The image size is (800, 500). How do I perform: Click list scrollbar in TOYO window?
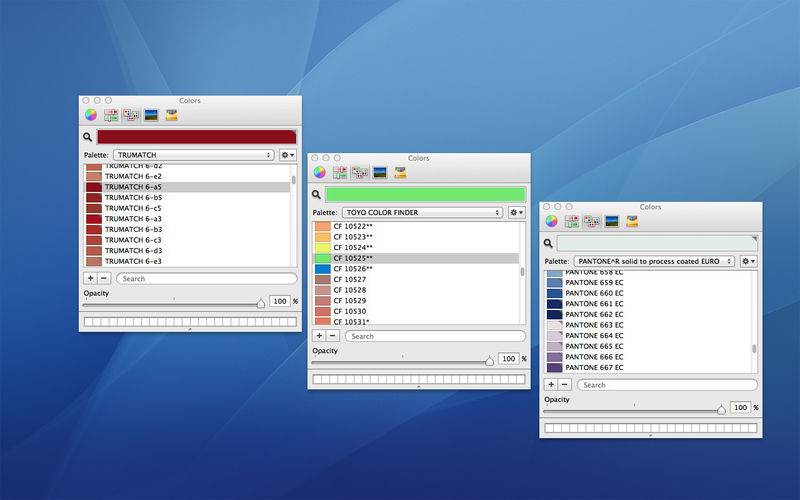tap(522, 272)
